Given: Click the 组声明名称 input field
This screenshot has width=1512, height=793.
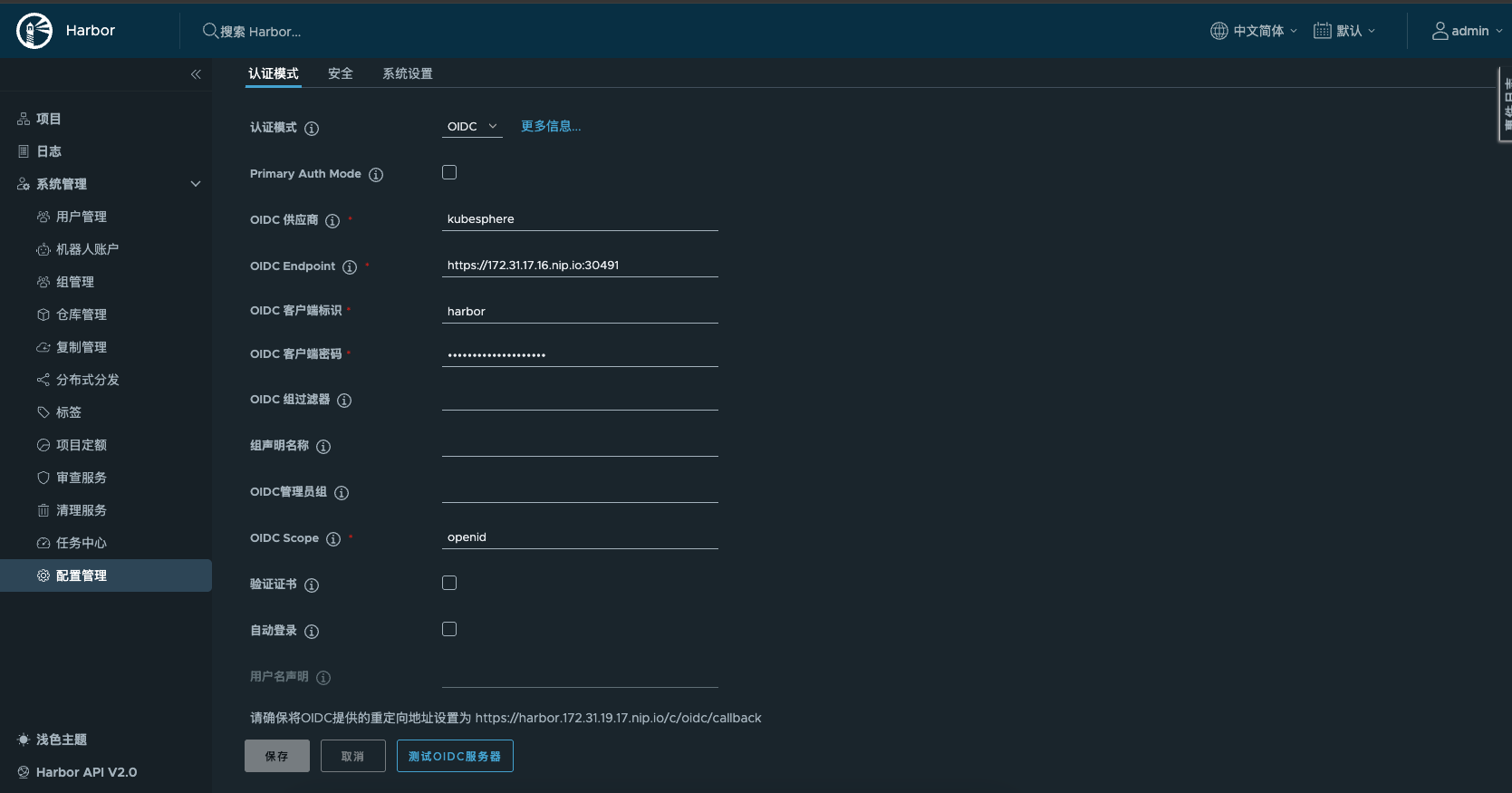Looking at the screenshot, I should pyautogui.click(x=580, y=444).
